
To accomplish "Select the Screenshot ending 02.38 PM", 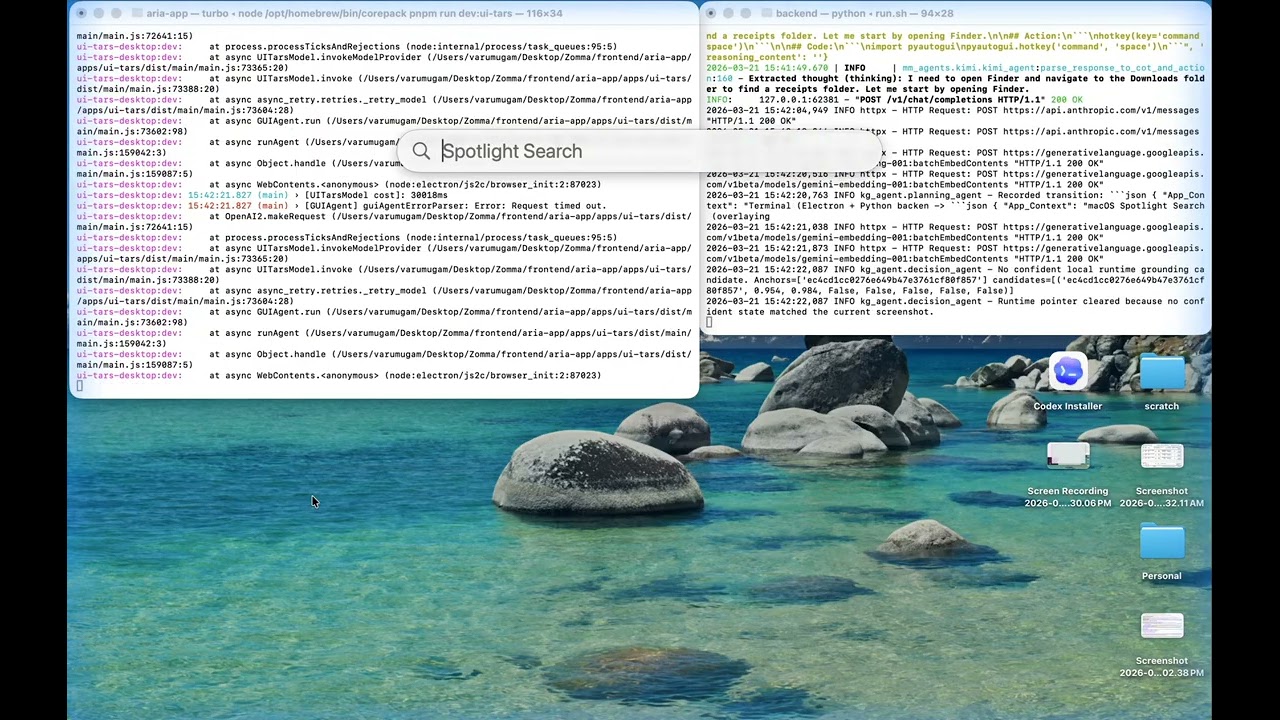I will tap(1162, 627).
